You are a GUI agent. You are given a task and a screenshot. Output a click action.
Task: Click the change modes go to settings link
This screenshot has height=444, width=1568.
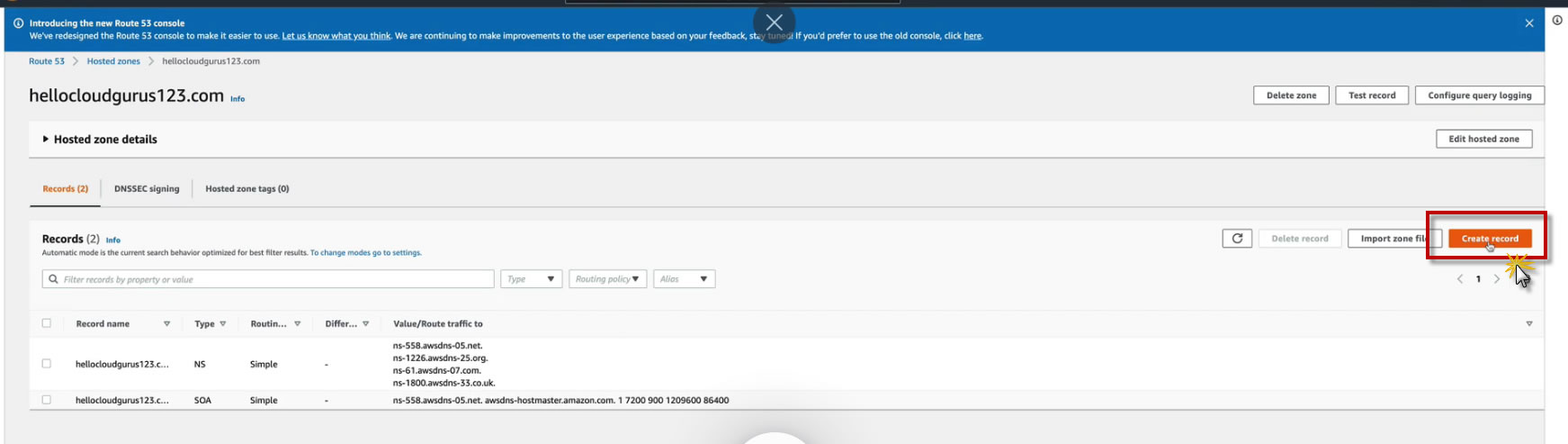(x=366, y=253)
